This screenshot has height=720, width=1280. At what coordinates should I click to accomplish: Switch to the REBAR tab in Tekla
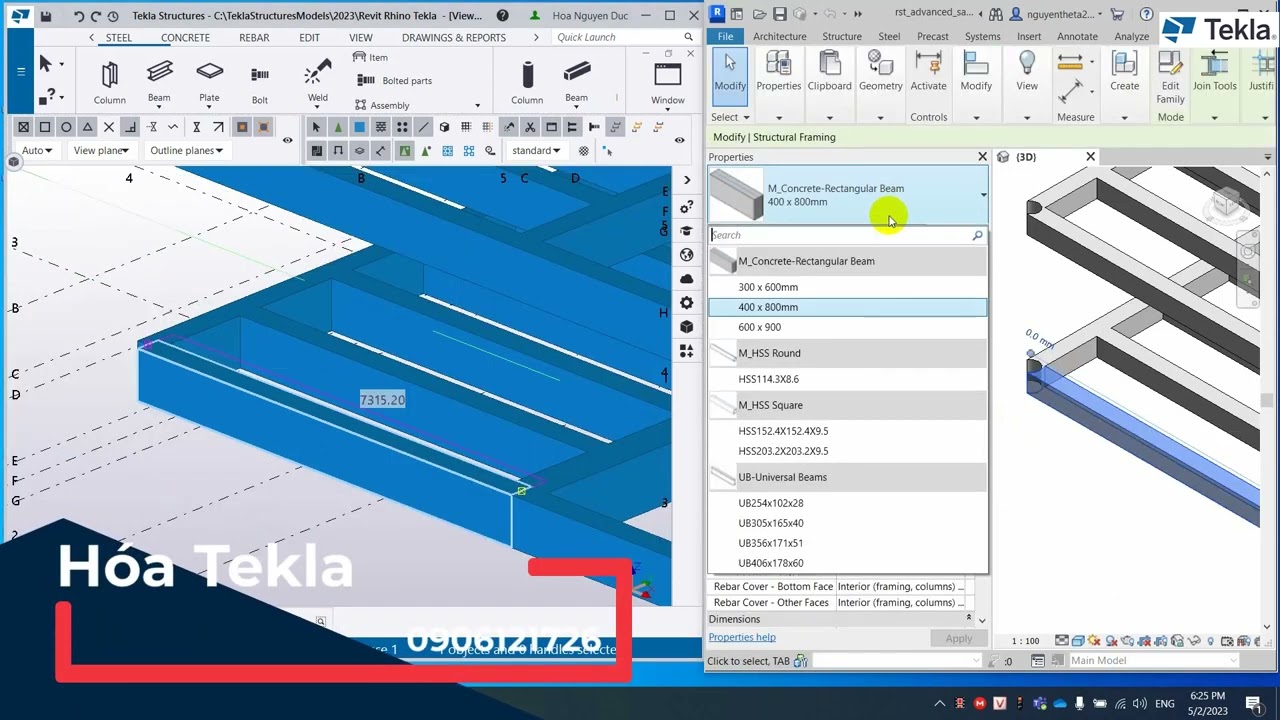click(x=254, y=37)
